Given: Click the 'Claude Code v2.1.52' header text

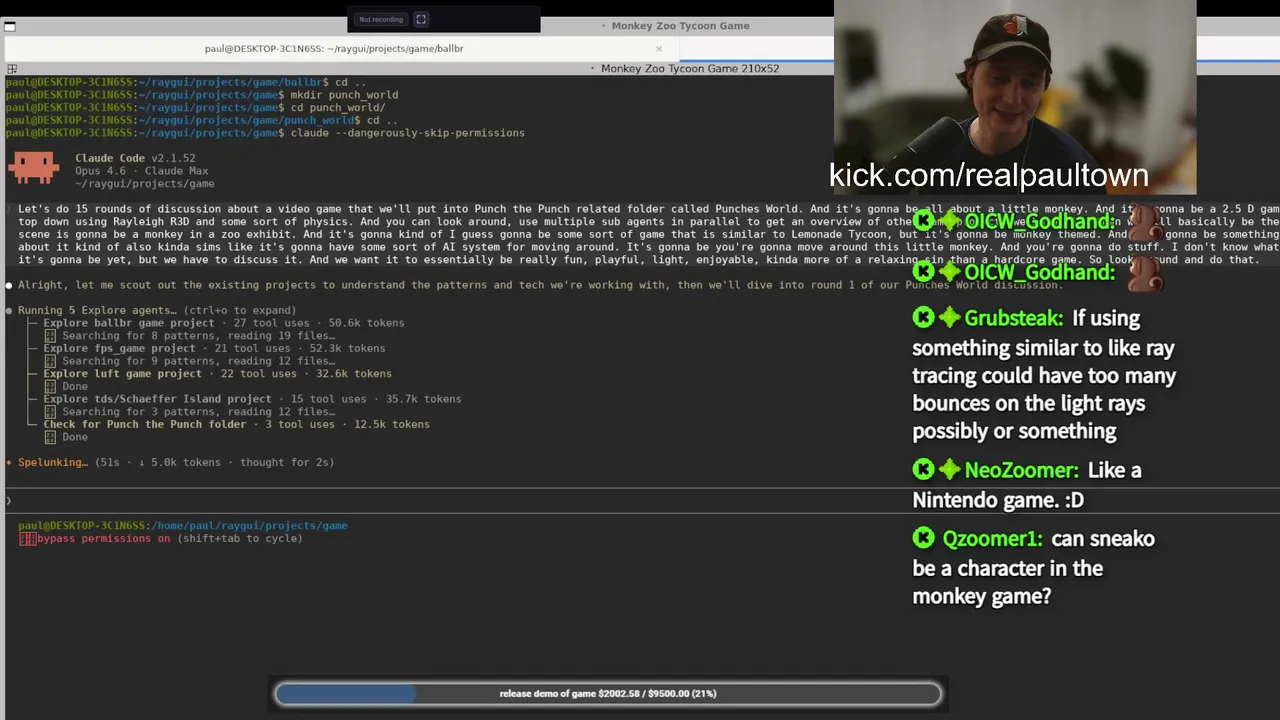Looking at the screenshot, I should 135,158.
